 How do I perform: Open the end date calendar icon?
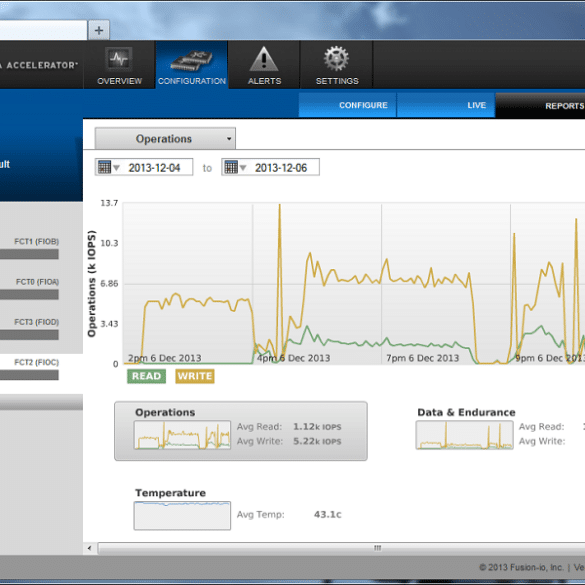click(x=231, y=167)
